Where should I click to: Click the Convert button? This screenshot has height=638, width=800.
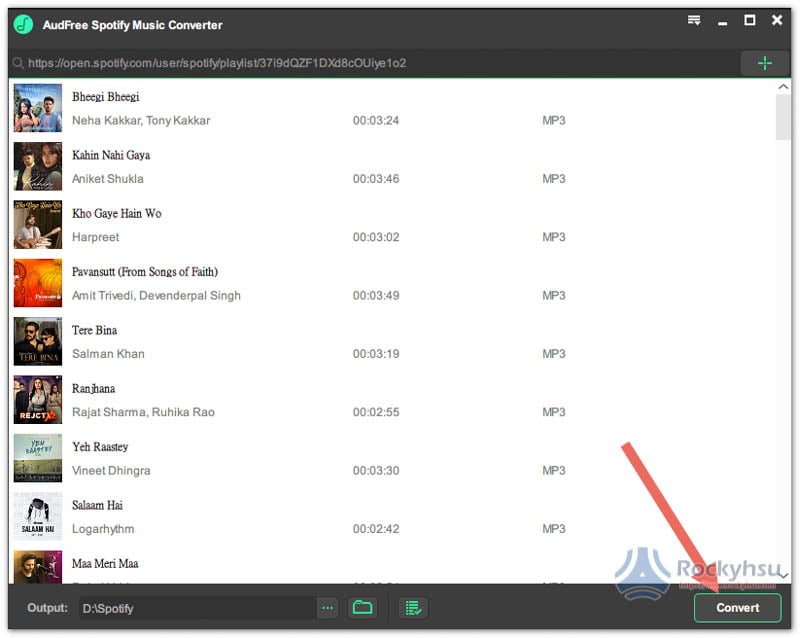pos(737,607)
